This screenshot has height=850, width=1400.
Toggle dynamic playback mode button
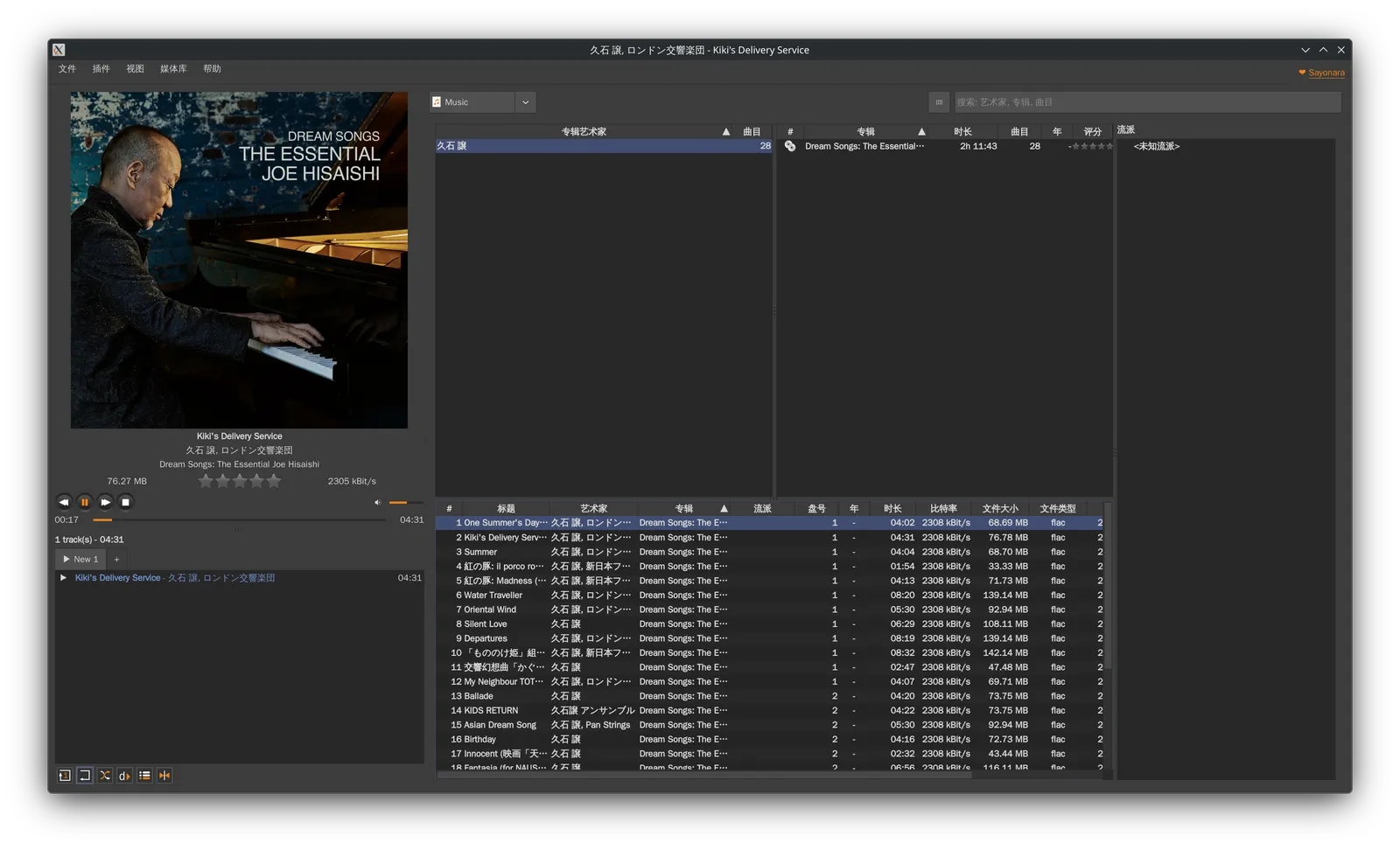[x=124, y=776]
